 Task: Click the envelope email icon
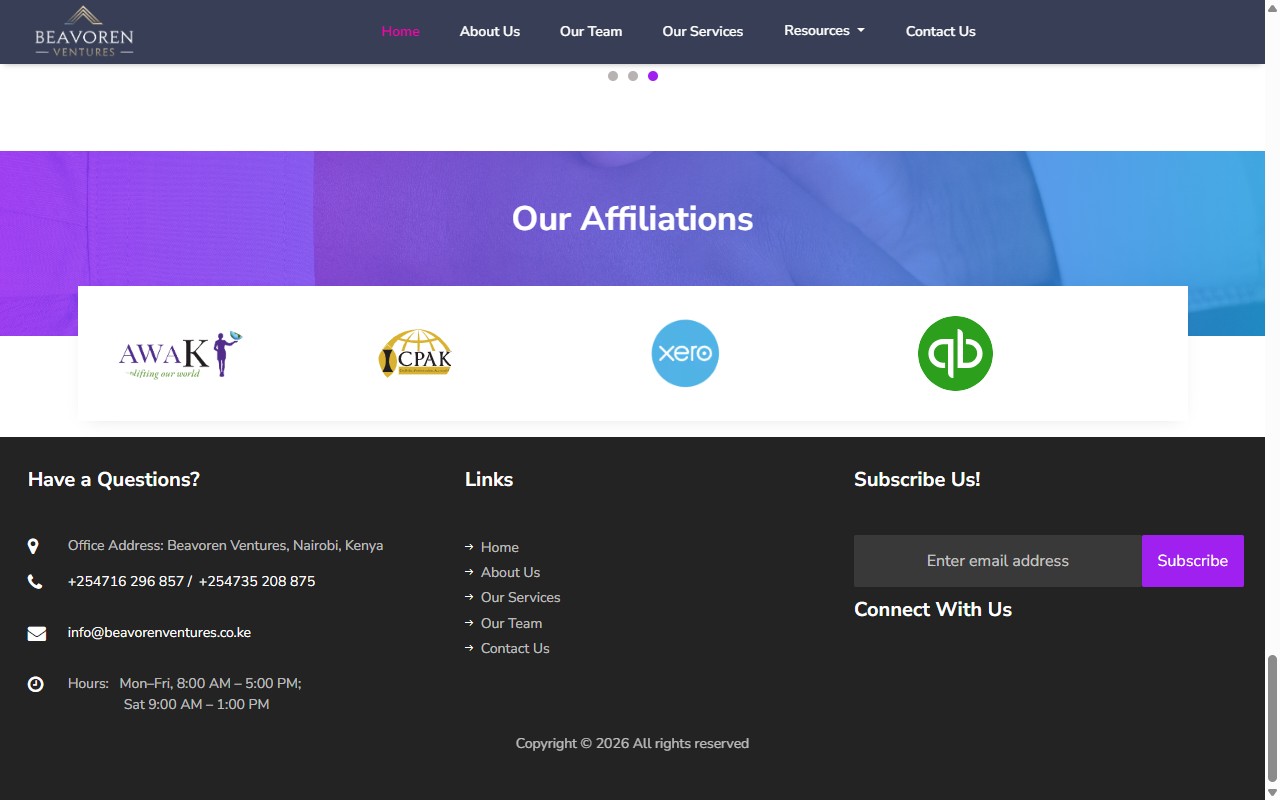point(36,633)
